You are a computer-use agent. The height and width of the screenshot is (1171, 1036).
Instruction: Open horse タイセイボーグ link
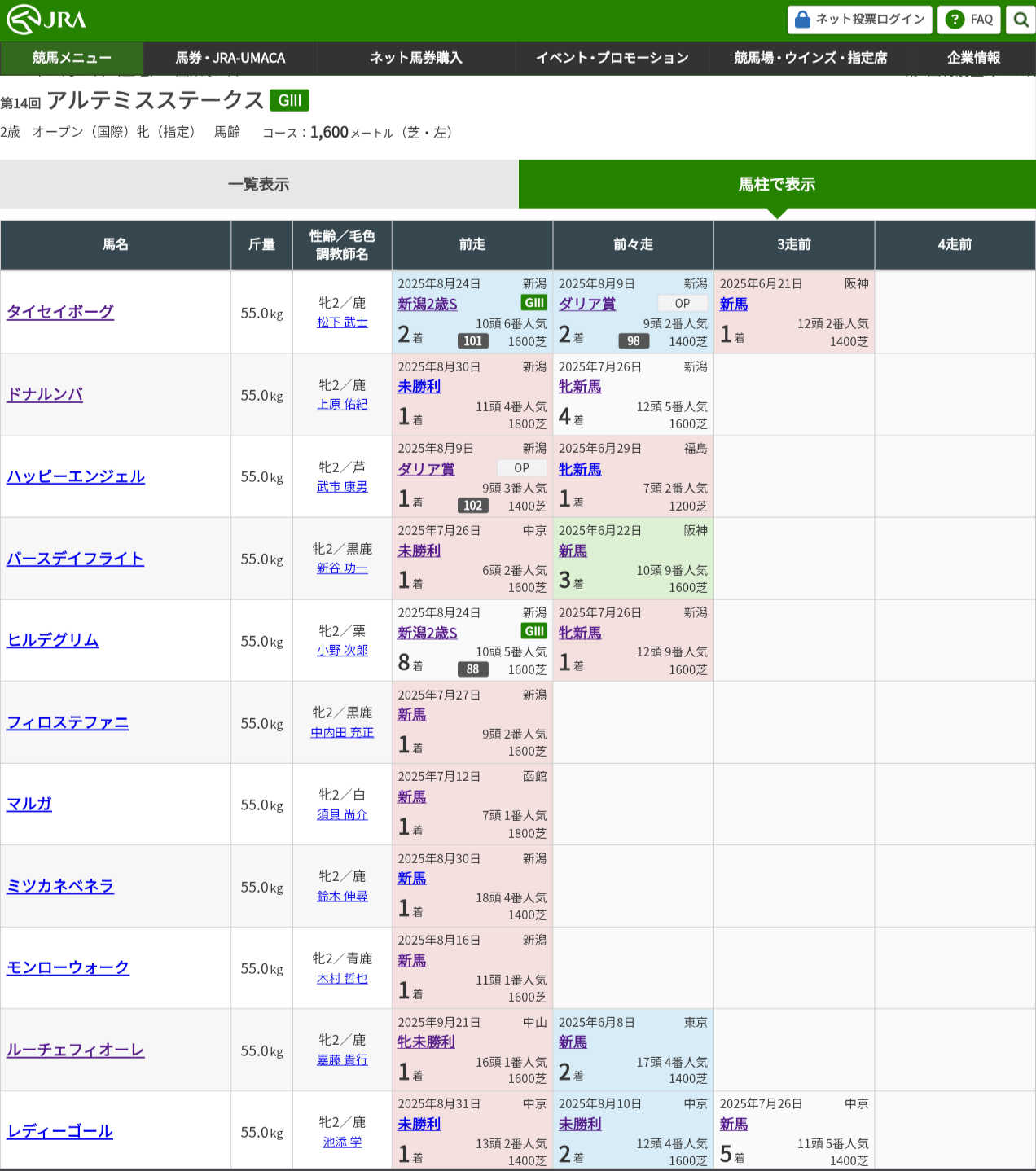tap(60, 312)
